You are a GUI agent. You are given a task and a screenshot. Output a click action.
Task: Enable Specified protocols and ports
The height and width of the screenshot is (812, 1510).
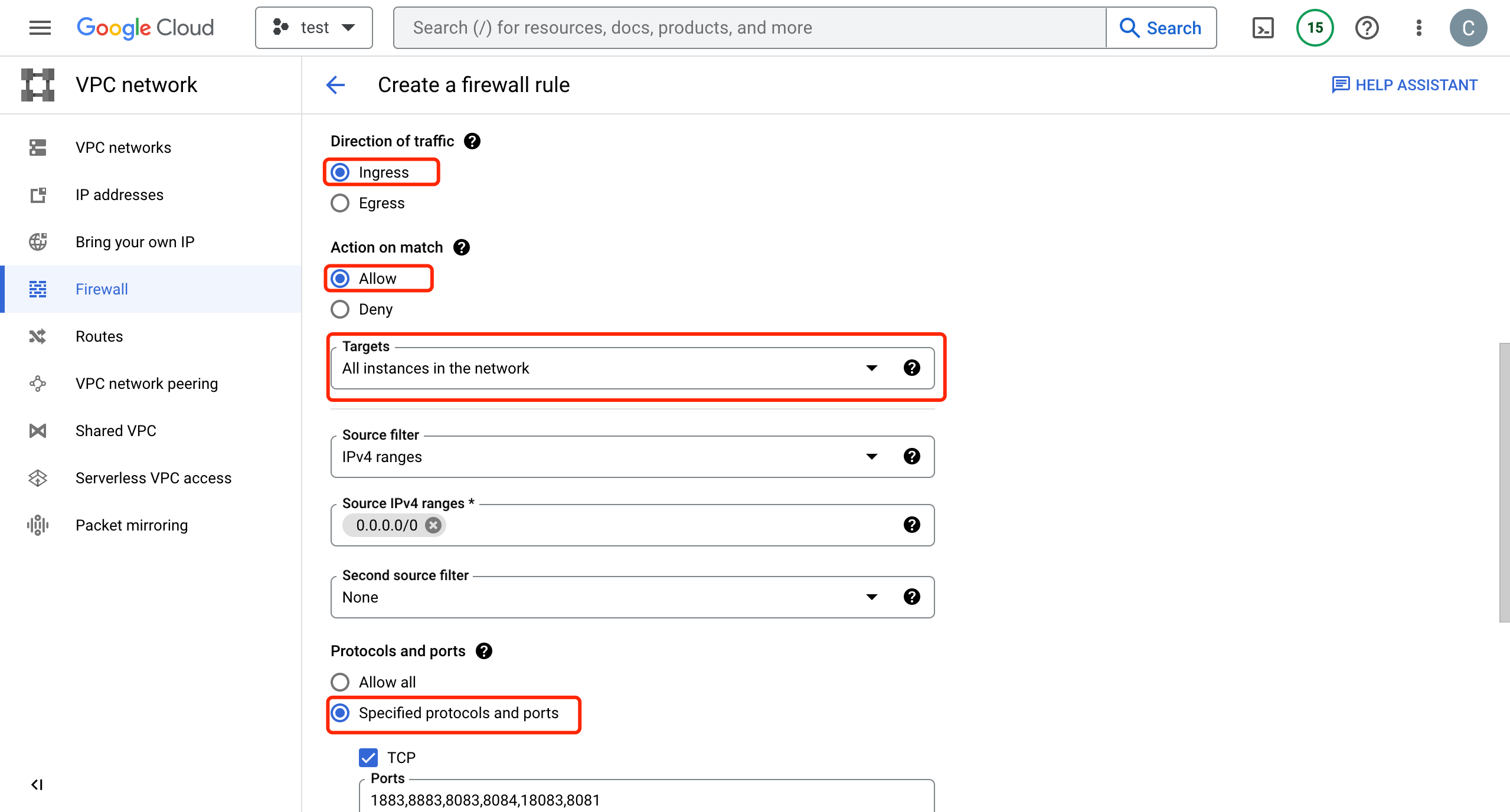click(340, 713)
